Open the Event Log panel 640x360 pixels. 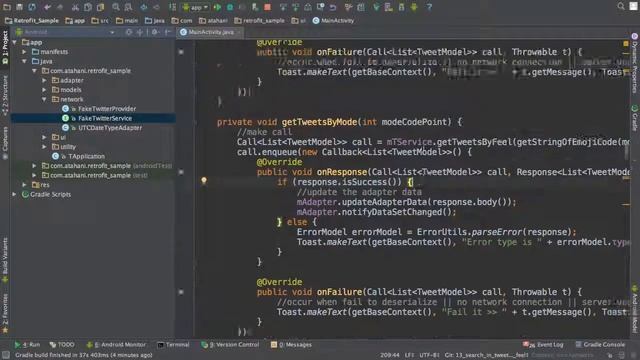point(543,345)
